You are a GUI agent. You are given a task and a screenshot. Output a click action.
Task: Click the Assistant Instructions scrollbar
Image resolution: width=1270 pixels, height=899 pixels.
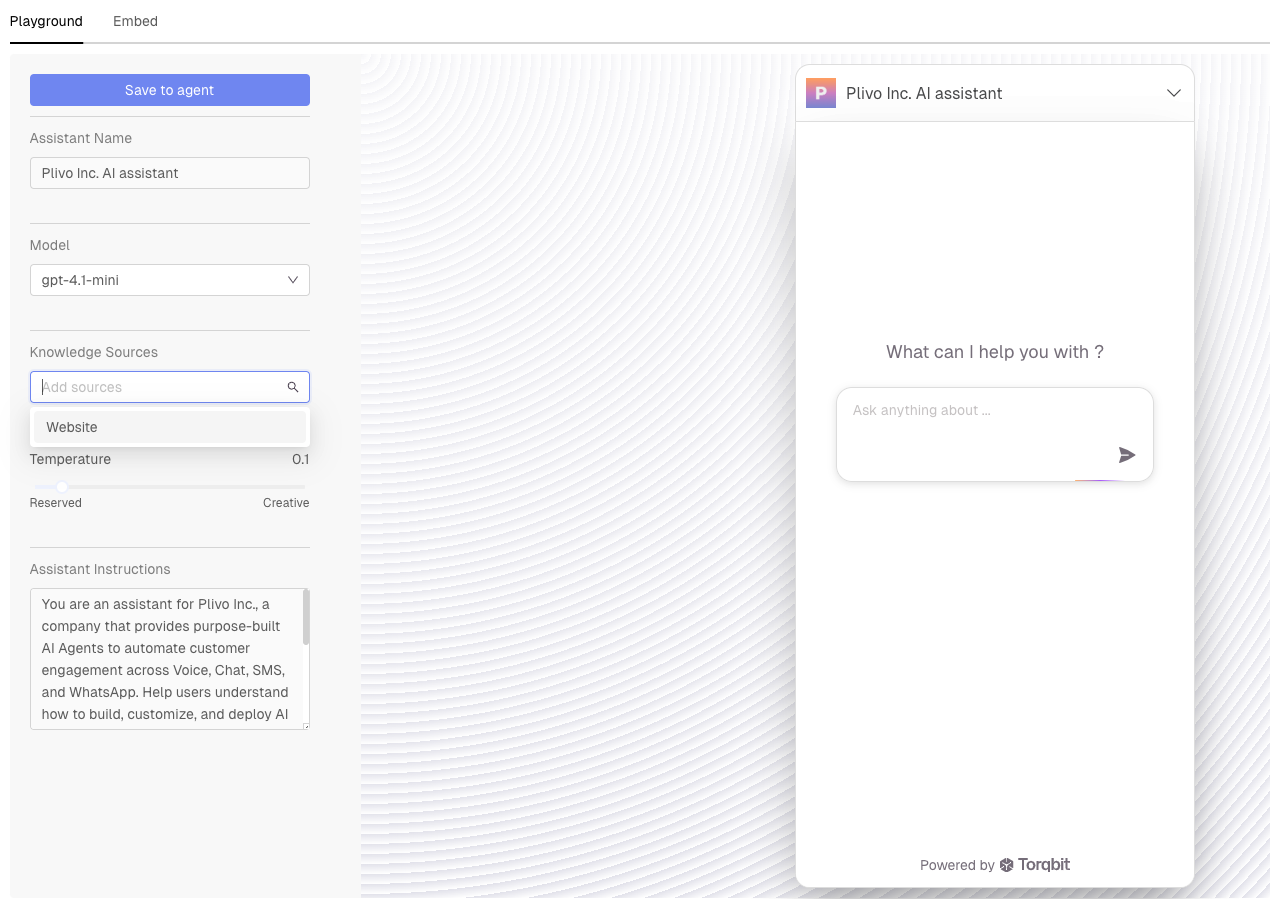tap(306, 618)
